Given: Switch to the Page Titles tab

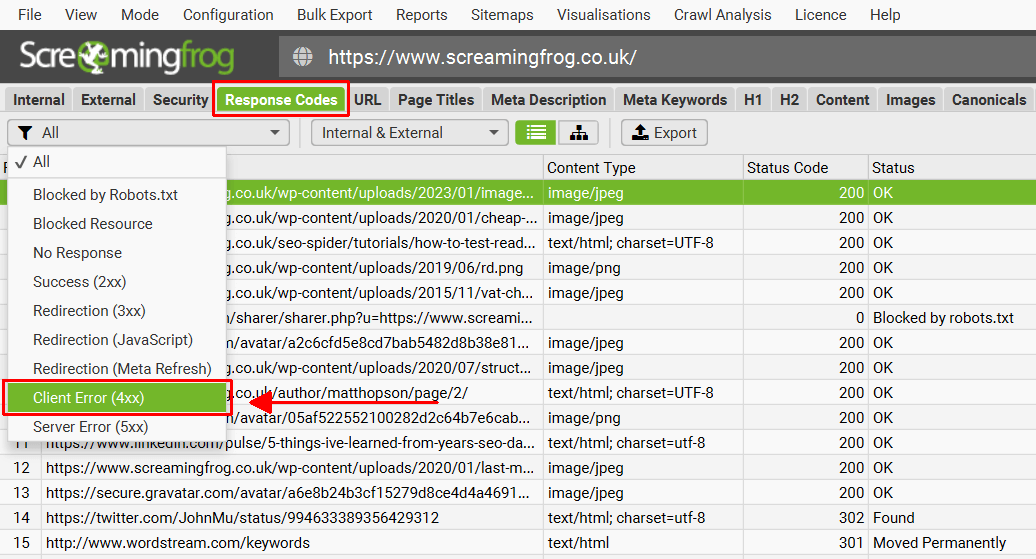Looking at the screenshot, I should (x=436, y=100).
